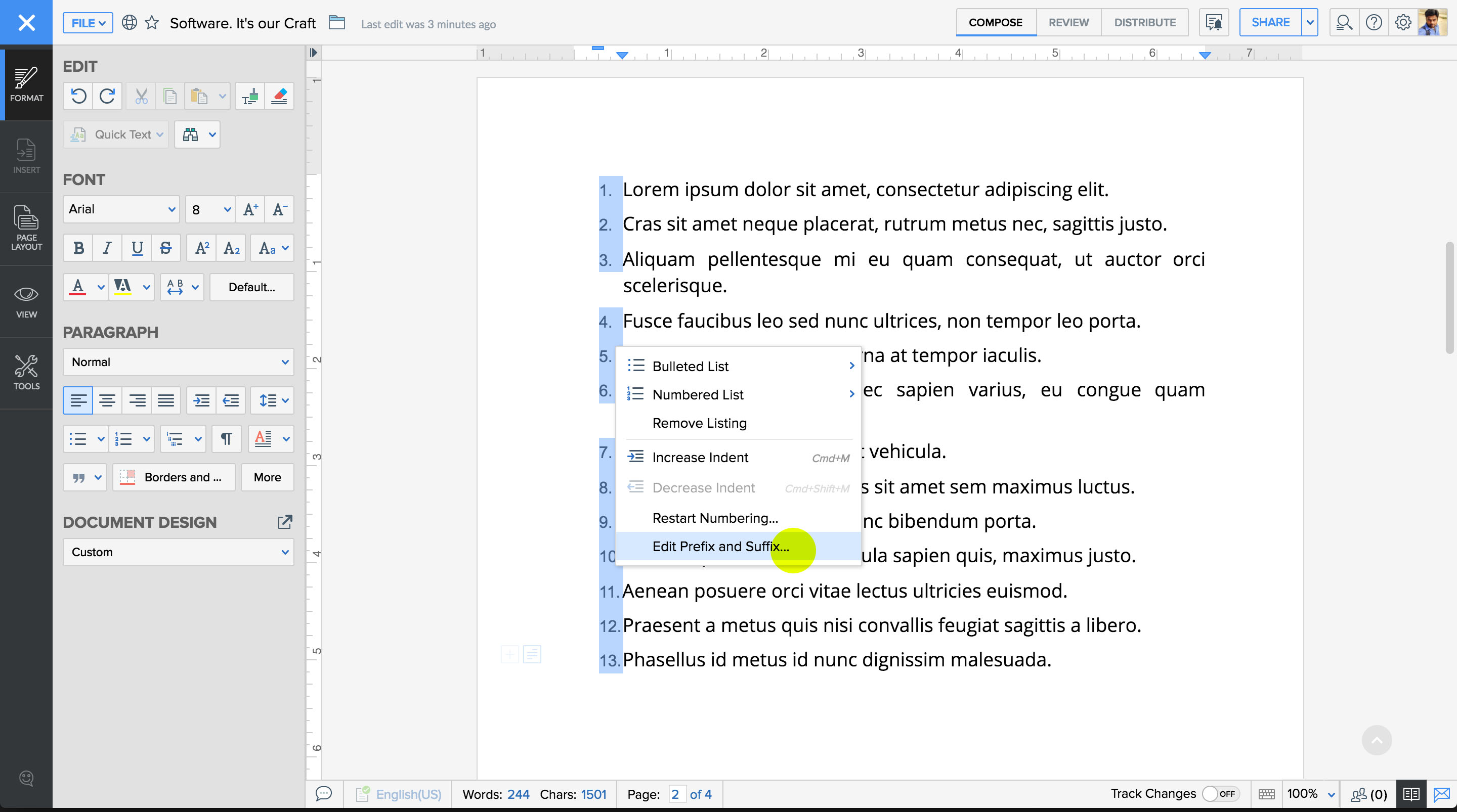Viewport: 1457px width, 812px height.
Task: Switch to the REVIEW tab
Action: [x=1069, y=22]
